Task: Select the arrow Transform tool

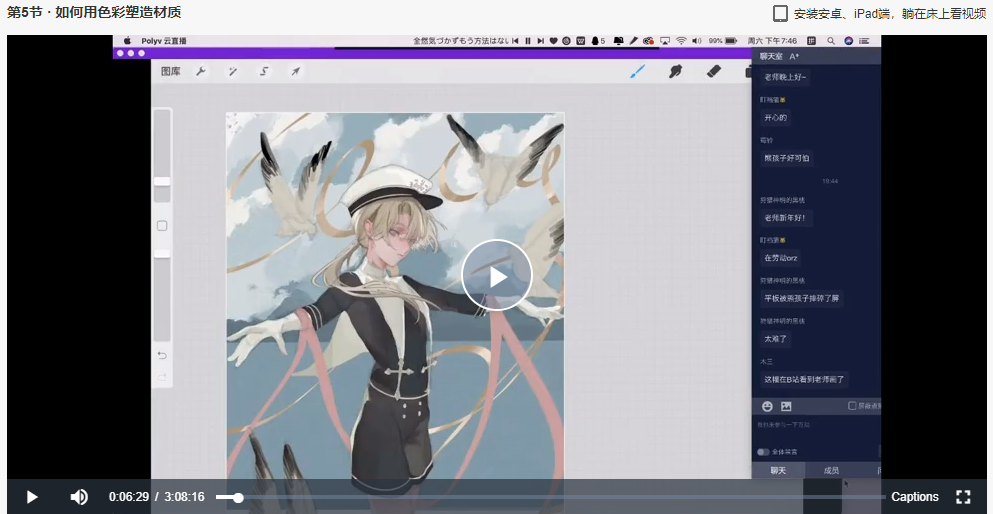Action: (296, 72)
